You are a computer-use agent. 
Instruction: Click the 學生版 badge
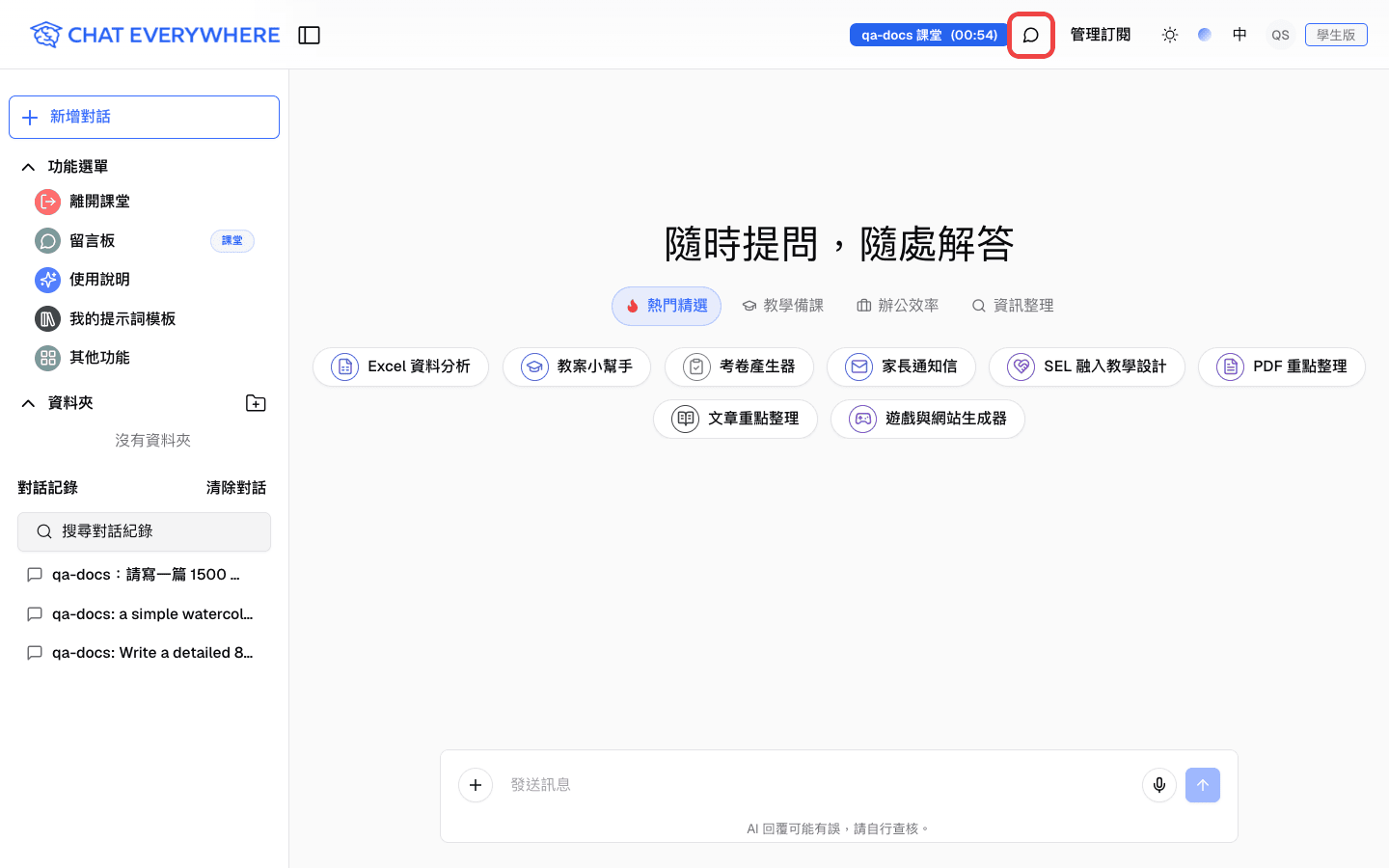coord(1336,35)
